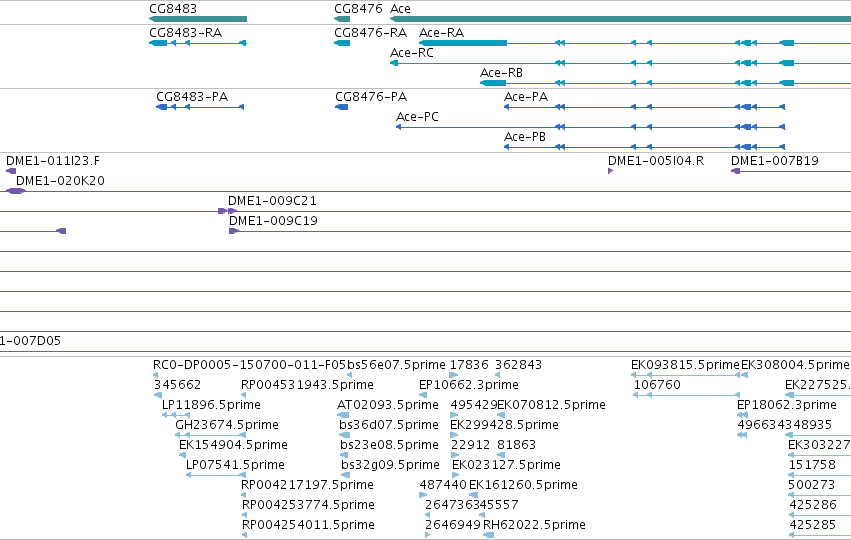Click the bs56e07.5prime EST
This screenshot has width=851, height=540.
tap(396, 365)
